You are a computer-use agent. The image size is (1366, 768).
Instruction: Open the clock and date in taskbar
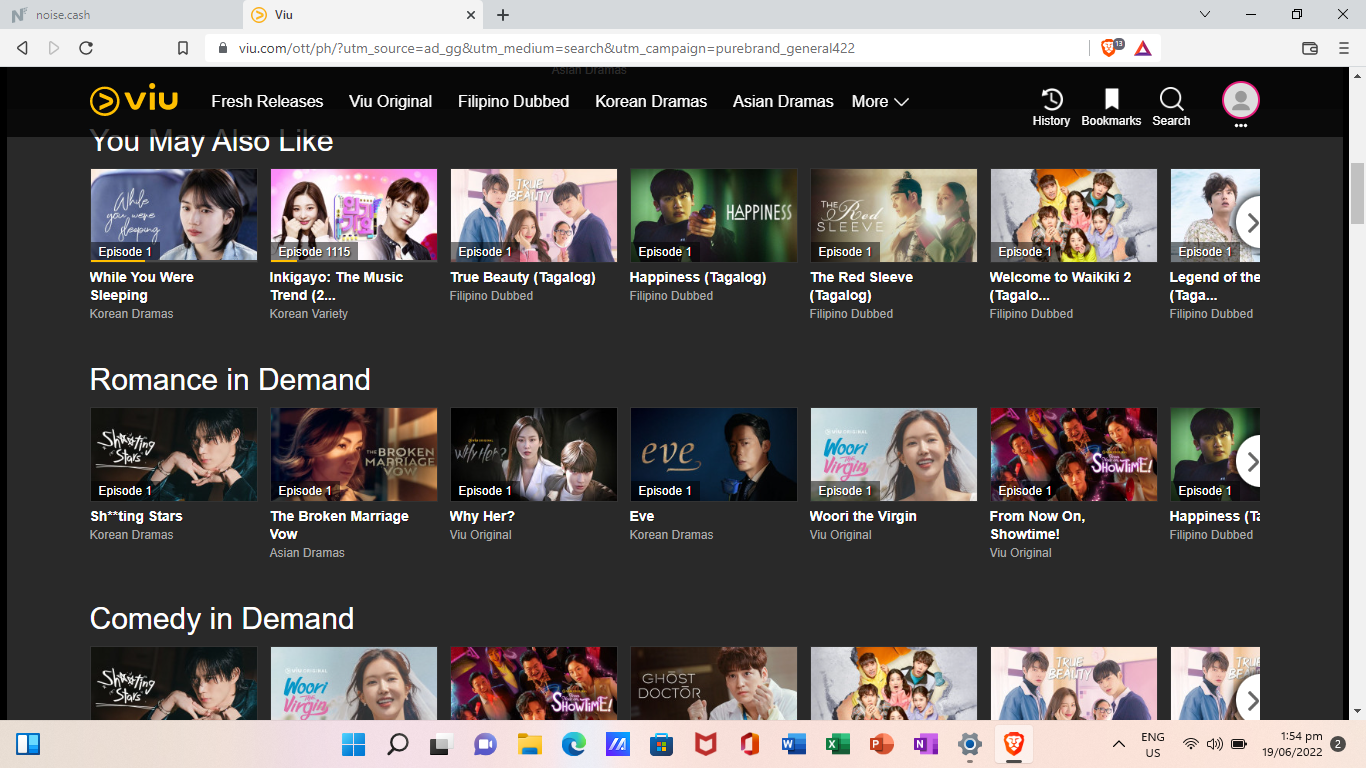[1292, 745]
